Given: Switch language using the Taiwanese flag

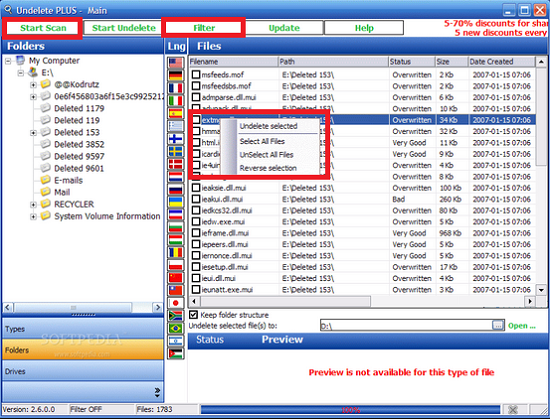Looking at the screenshot, I should (x=175, y=290).
